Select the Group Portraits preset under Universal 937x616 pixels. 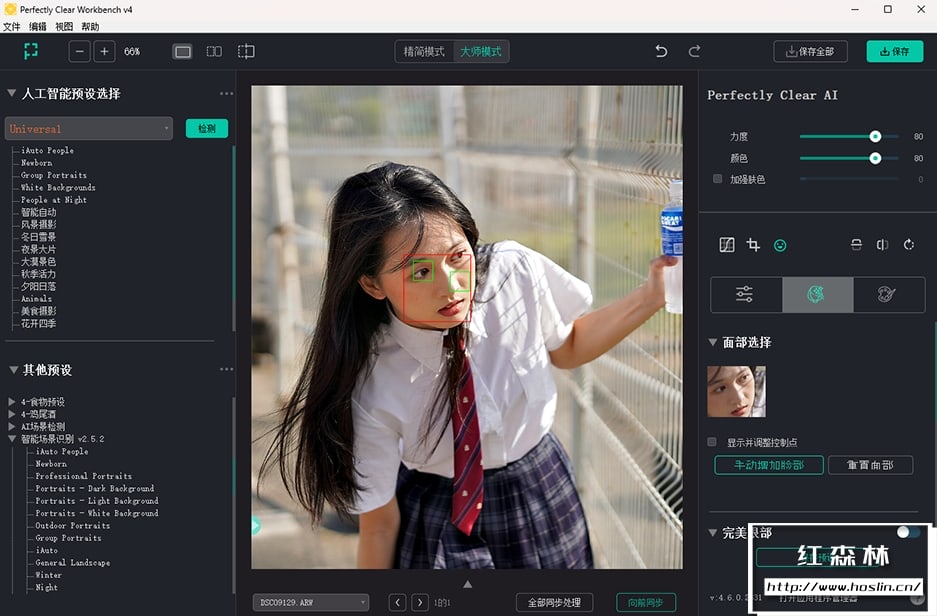pos(54,175)
